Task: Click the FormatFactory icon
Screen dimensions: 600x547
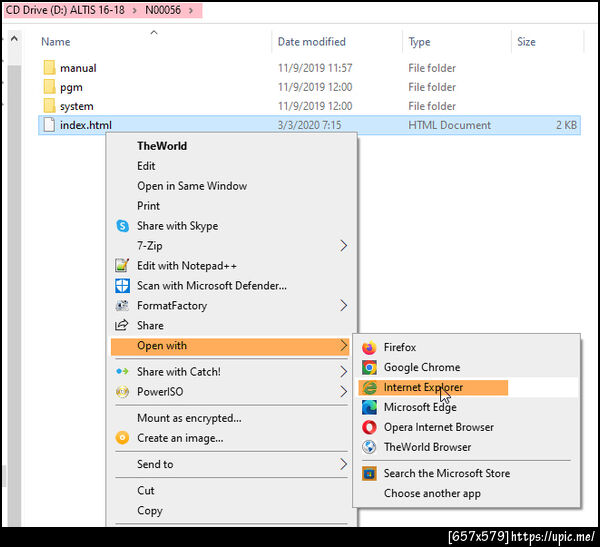Action: pyautogui.click(x=122, y=305)
